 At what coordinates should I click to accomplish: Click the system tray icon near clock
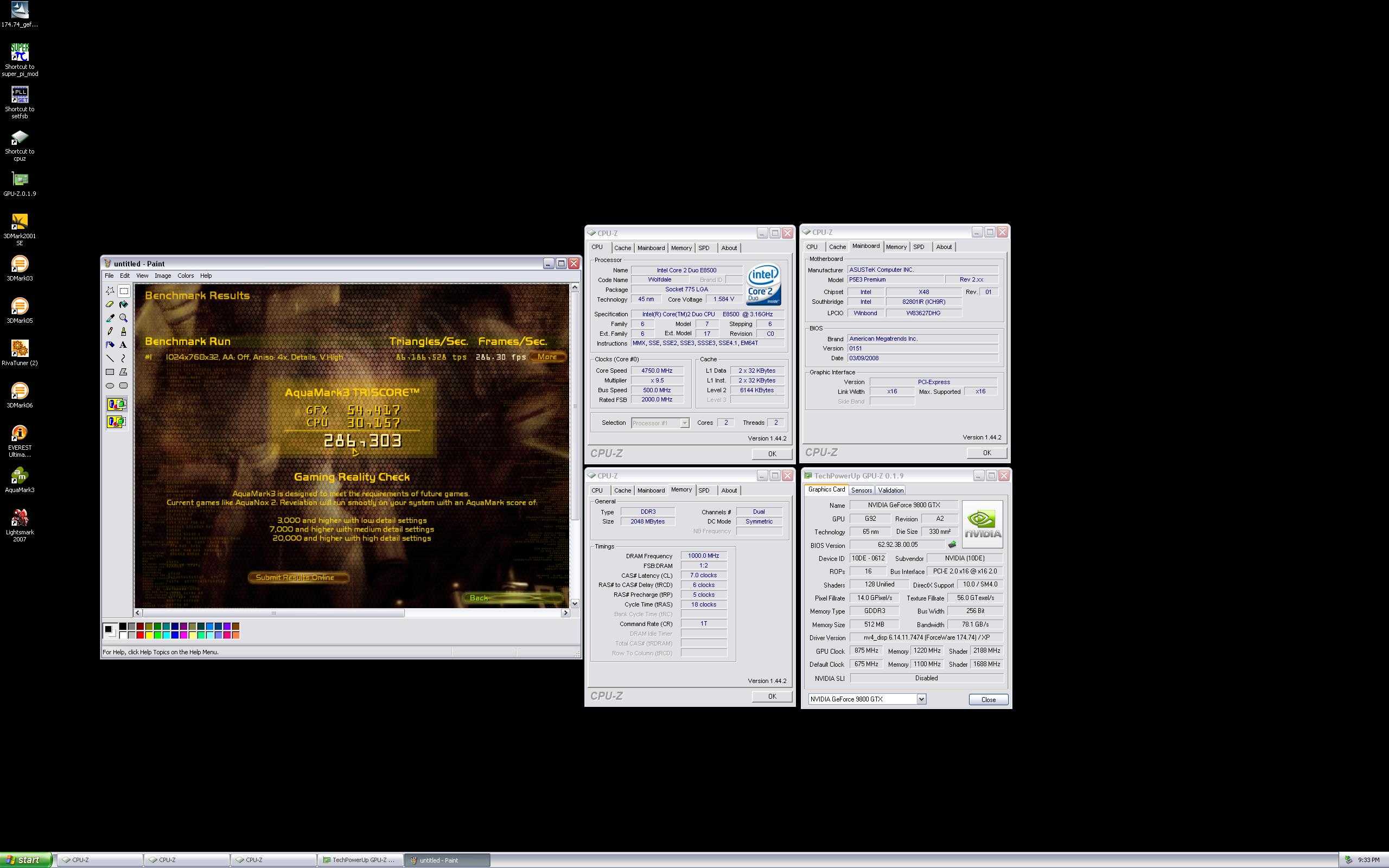(x=1348, y=860)
